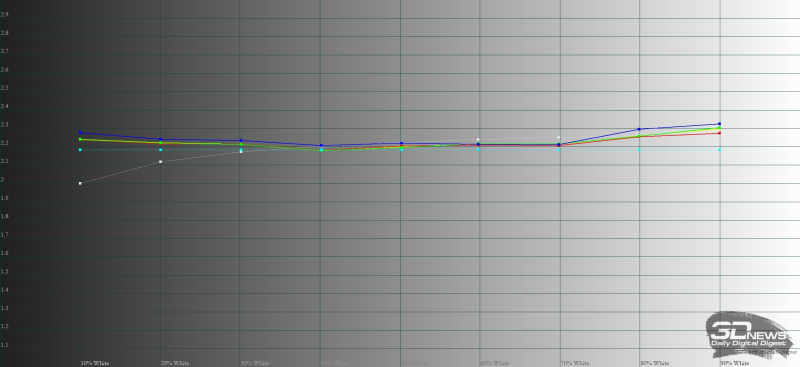Click the 1.5 gamma axis value
This screenshot has height=367, width=800.
click(x=4, y=272)
